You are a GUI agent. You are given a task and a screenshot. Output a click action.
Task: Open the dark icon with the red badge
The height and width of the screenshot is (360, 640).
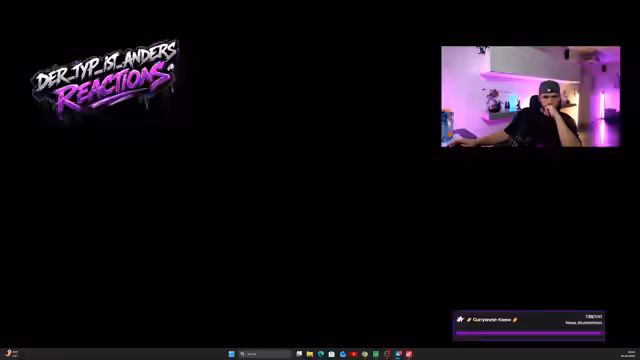coord(387,354)
